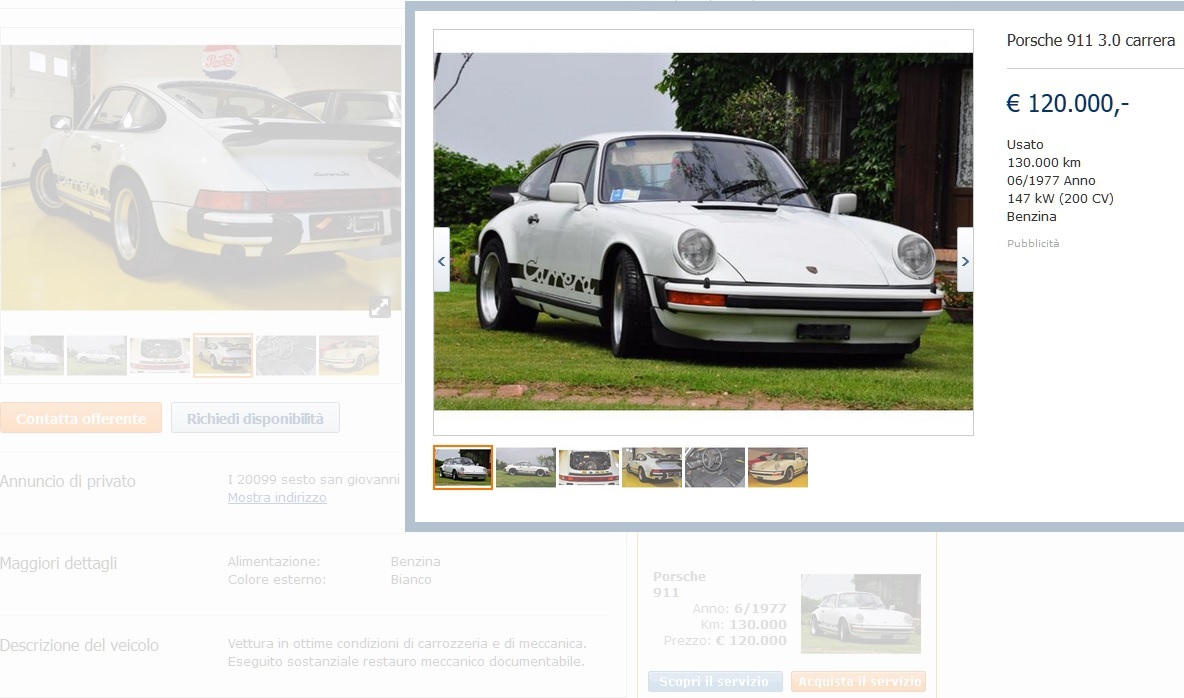
Task: Select the first lightbox thumbnail, front view on grass
Action: point(463,467)
